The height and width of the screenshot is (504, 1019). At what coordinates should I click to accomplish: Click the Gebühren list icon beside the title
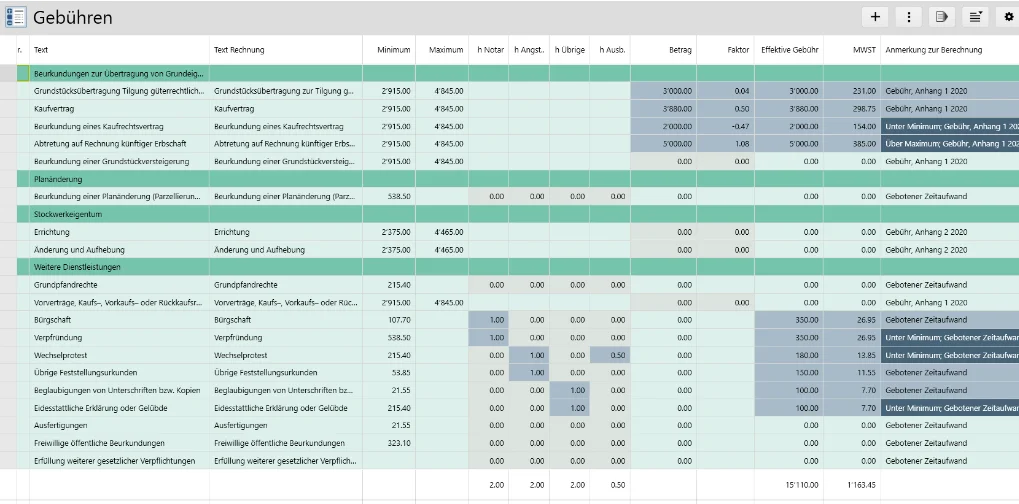click(16, 18)
